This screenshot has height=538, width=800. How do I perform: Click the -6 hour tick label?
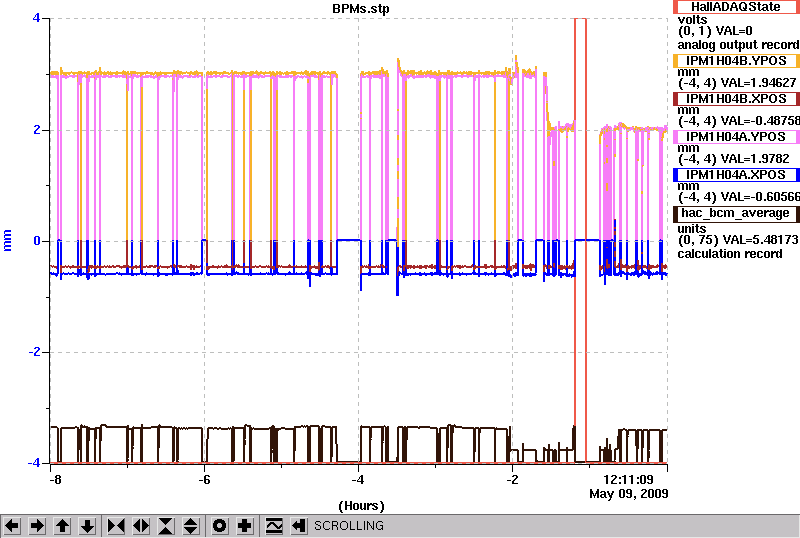click(204, 480)
